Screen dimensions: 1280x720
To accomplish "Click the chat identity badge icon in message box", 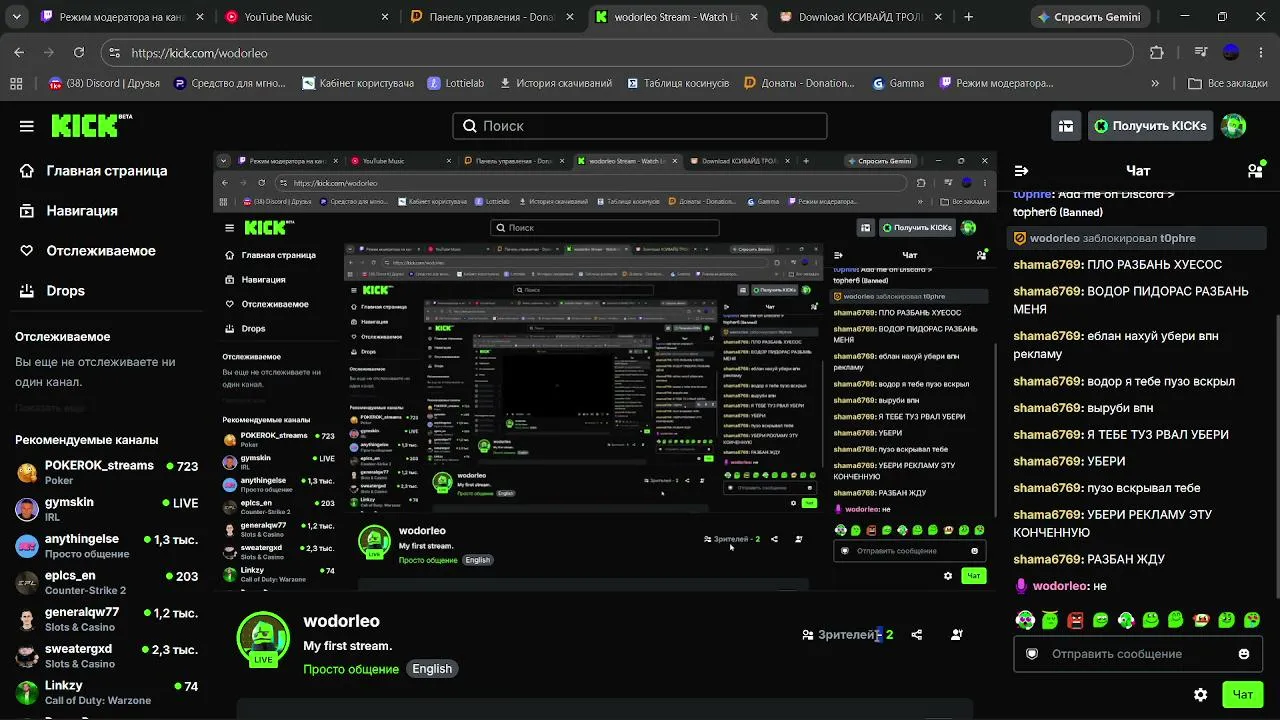I will click(x=1032, y=654).
